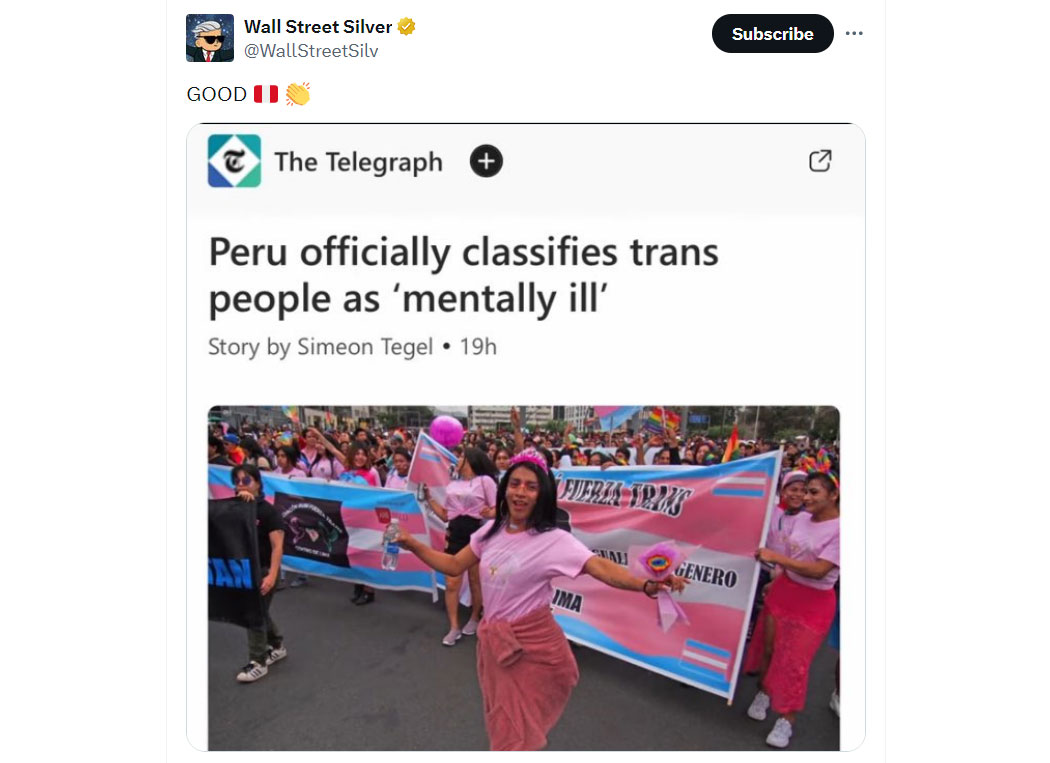Click the GENERO text on the banner

(x=706, y=575)
